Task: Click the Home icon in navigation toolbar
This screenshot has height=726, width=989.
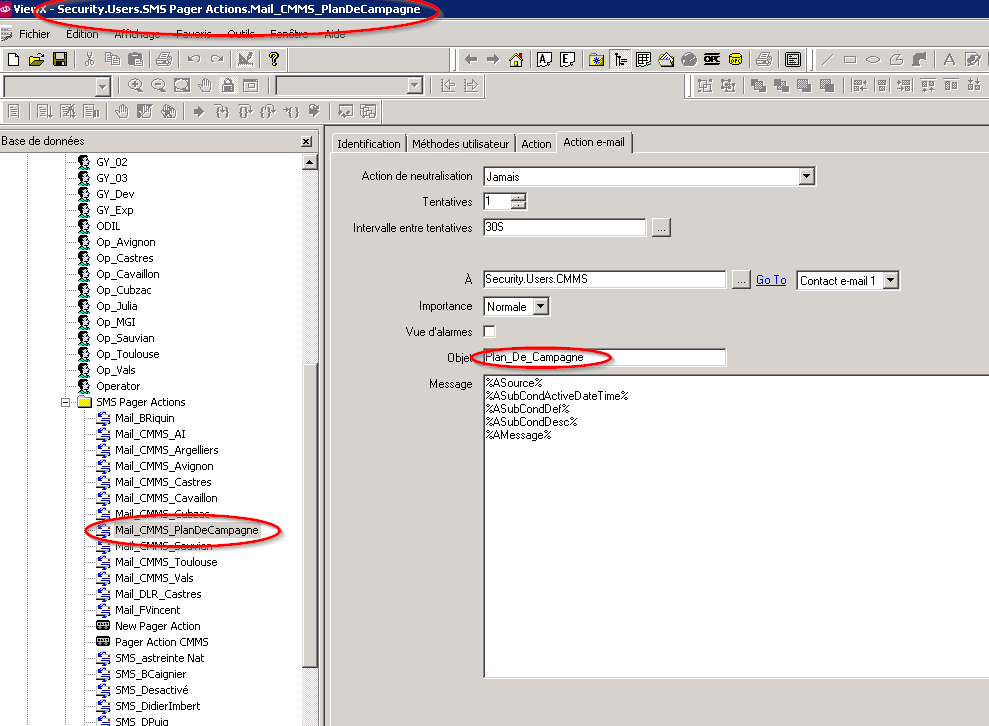Action: 516,59
